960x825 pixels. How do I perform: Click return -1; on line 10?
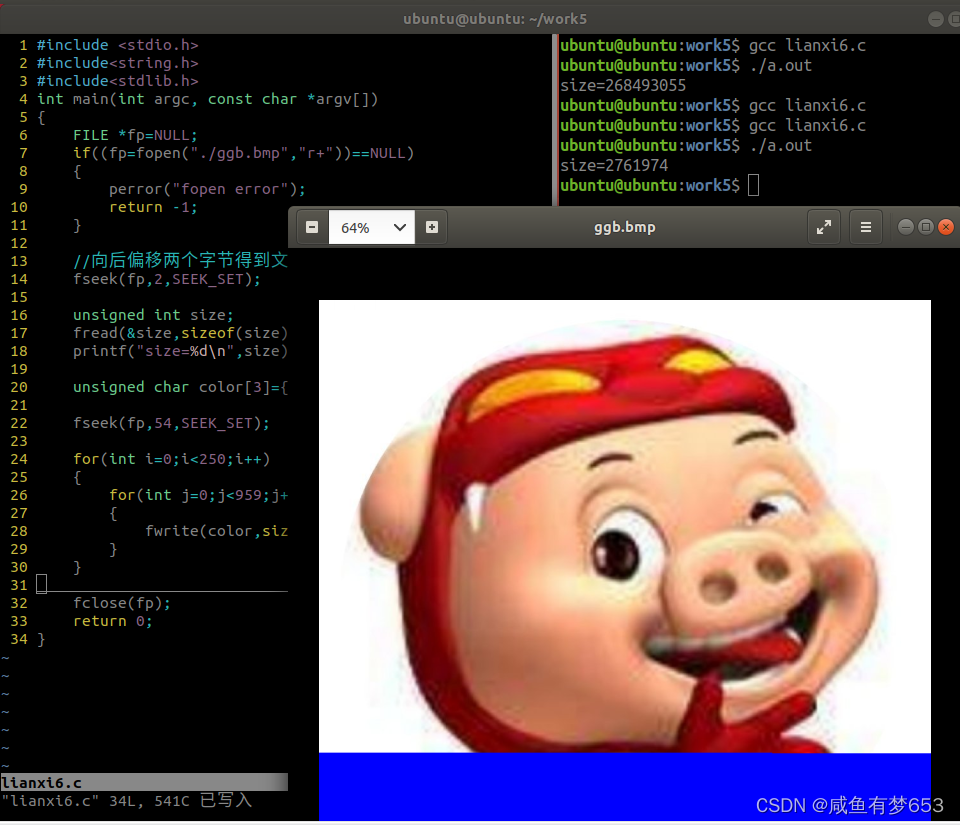(x=154, y=207)
